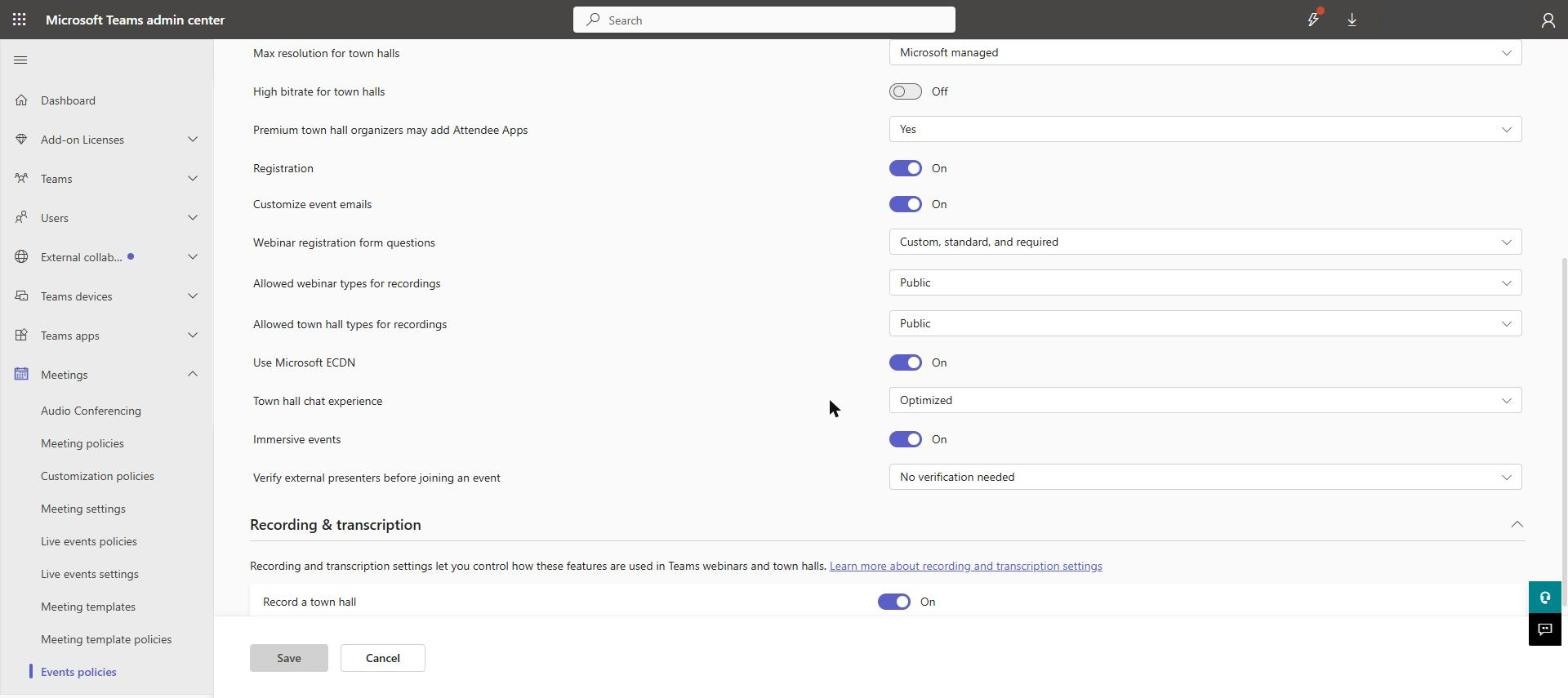
Task: Click the Dashboard home icon
Action: point(21,100)
